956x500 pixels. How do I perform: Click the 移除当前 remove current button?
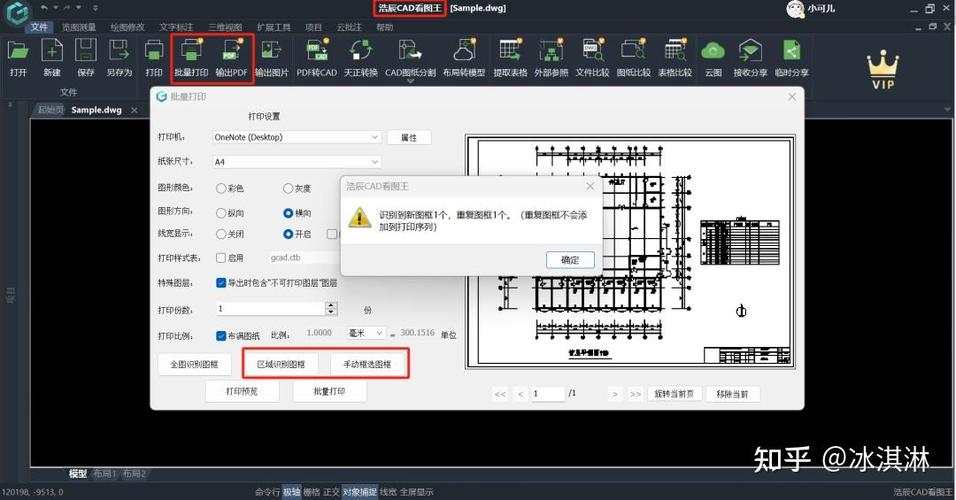point(732,395)
